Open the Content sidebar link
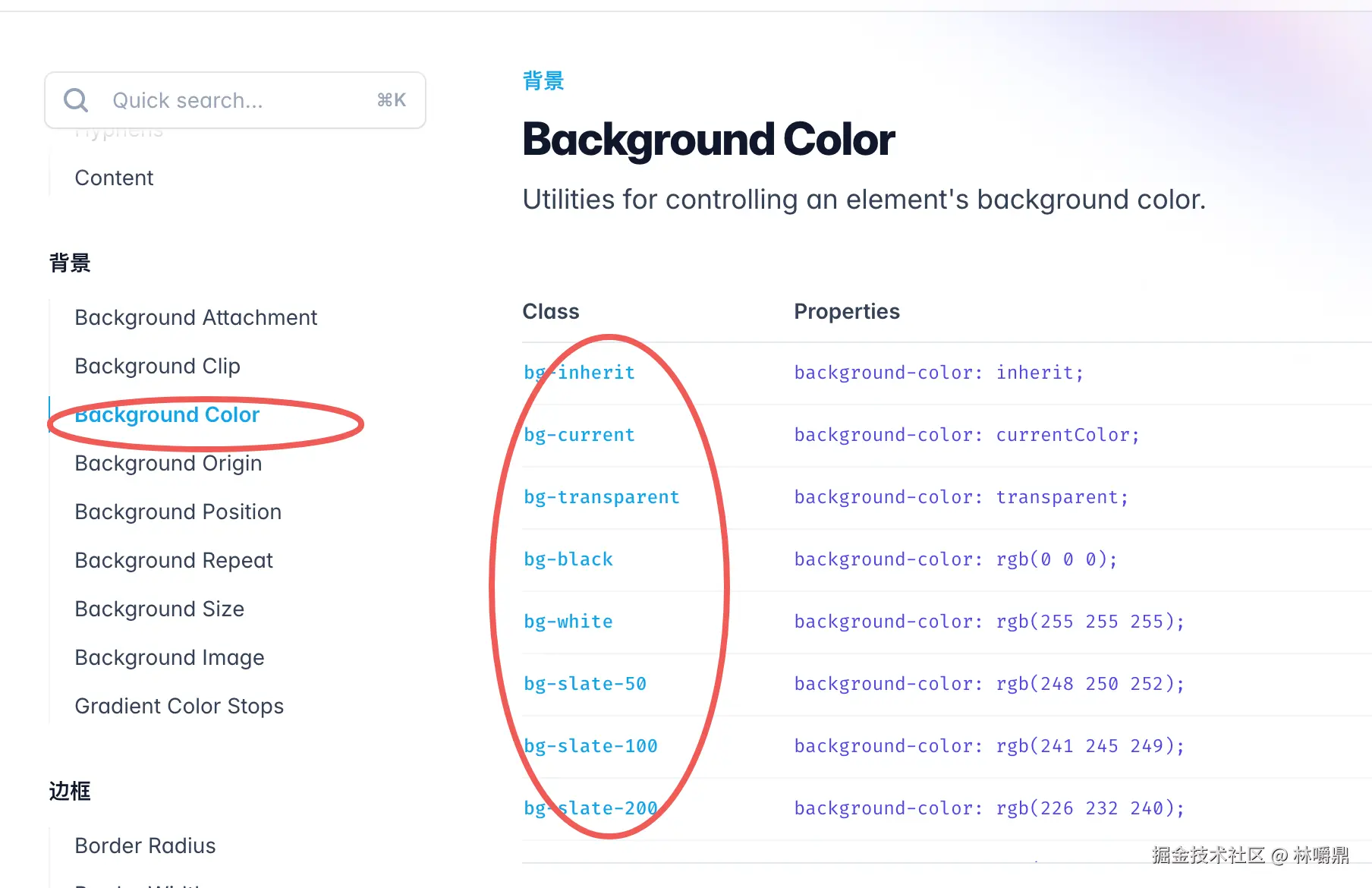Screen dimensions: 1372x888 tap(114, 178)
